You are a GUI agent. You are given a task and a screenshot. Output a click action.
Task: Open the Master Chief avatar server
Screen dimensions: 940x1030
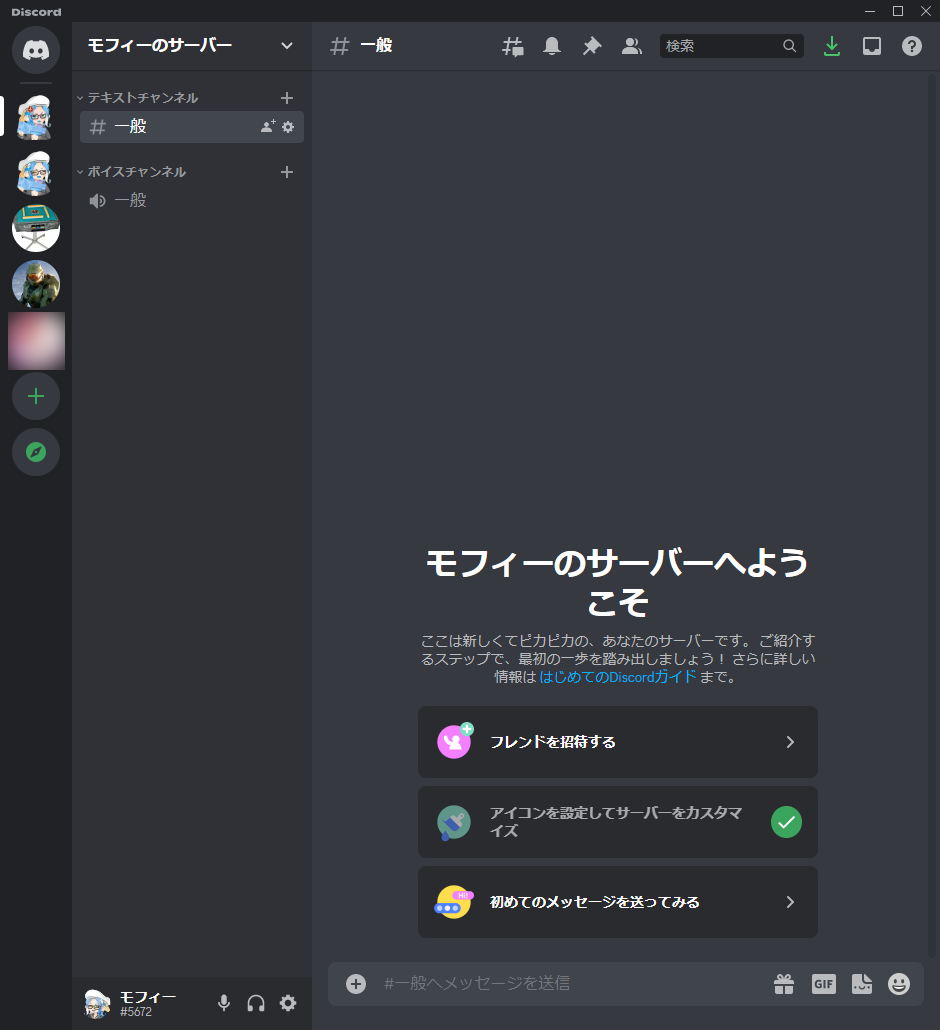(35, 284)
